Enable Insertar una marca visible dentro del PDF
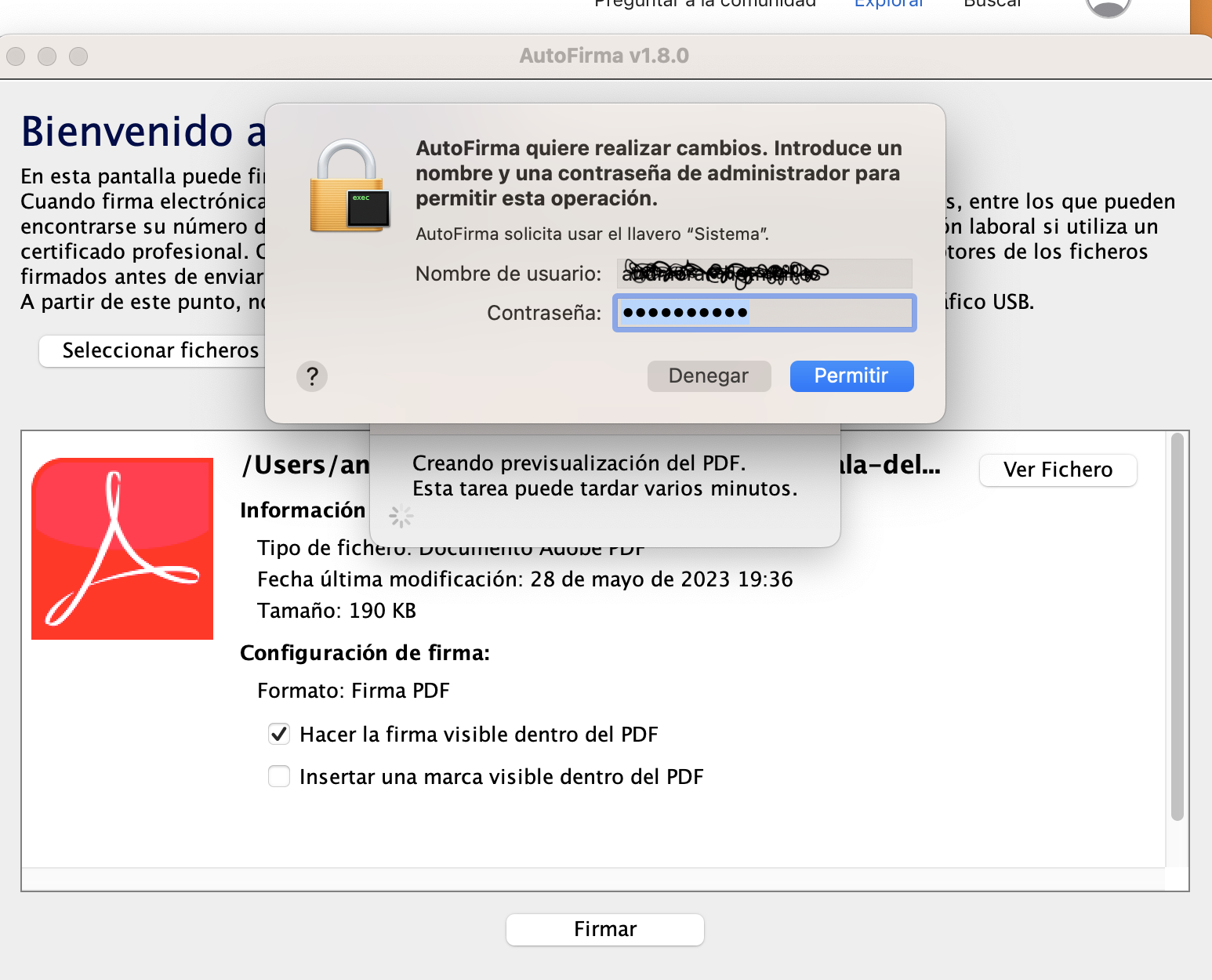This screenshot has width=1212, height=980. tap(279, 776)
